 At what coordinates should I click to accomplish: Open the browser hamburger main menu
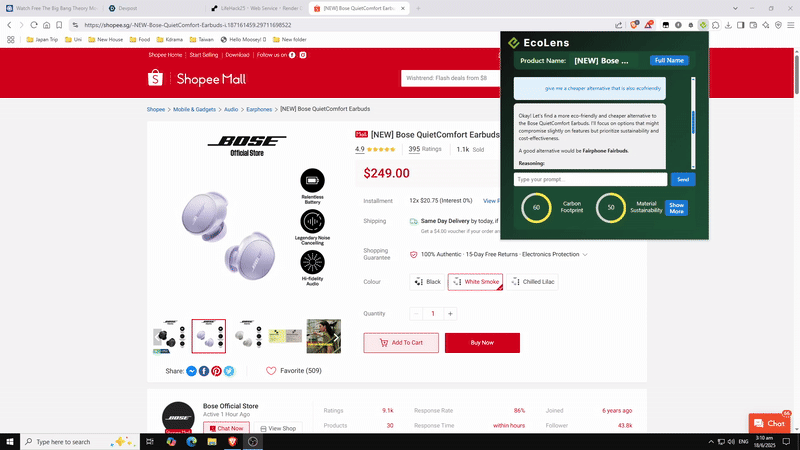[791, 25]
